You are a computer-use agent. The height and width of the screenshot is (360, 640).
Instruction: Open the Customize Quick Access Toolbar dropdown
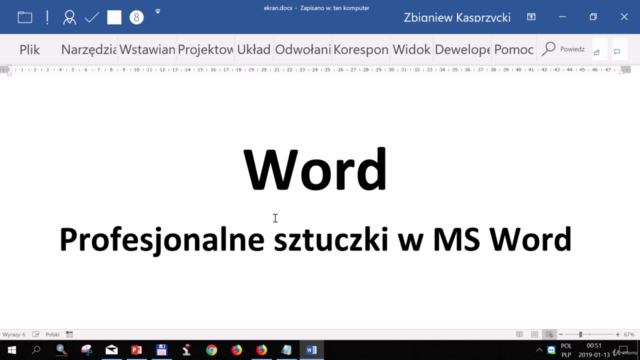point(158,11)
